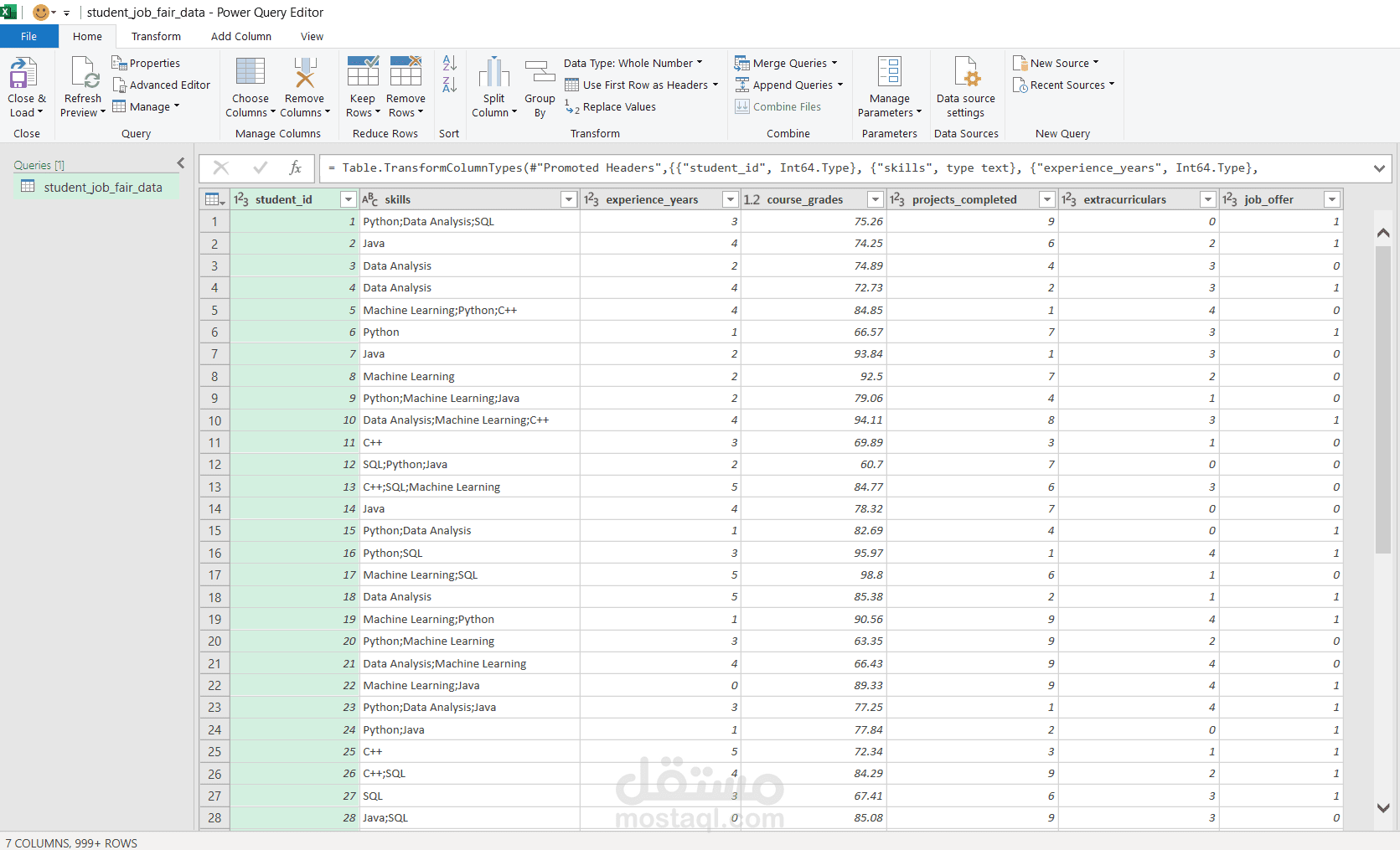Click the Remove Columns icon

tap(304, 74)
